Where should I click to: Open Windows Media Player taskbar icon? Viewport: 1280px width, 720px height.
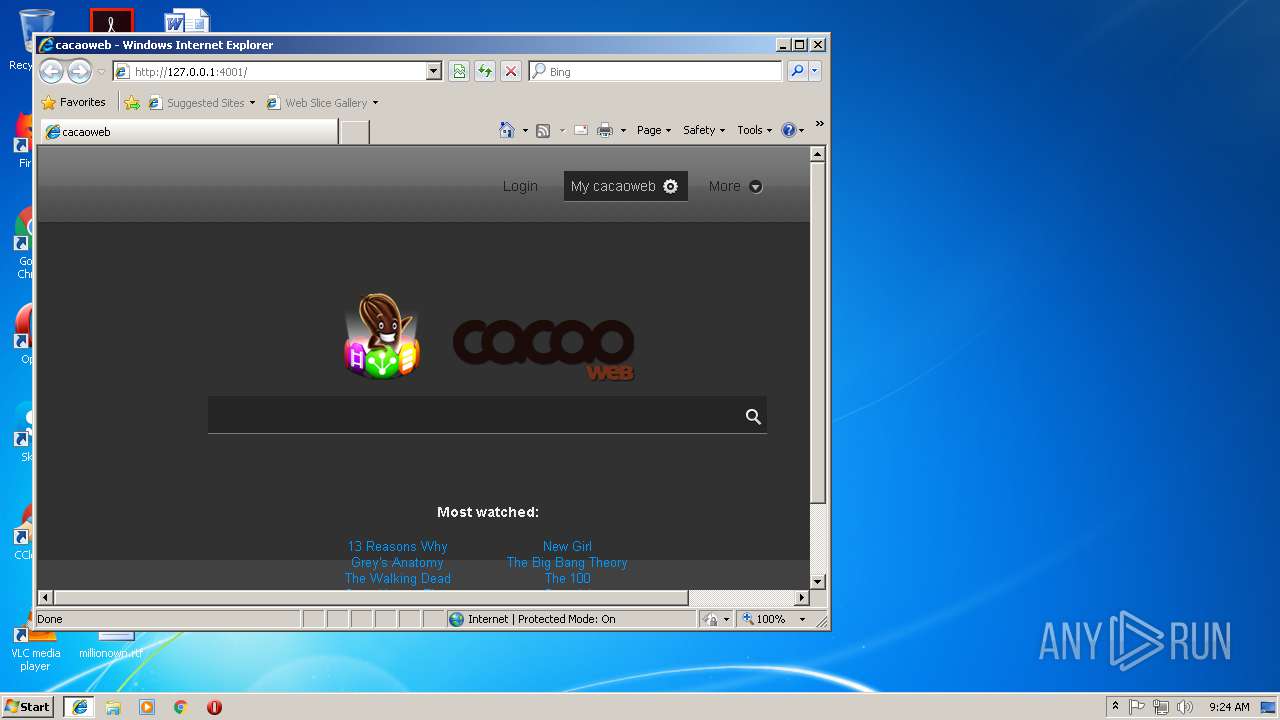click(x=147, y=707)
